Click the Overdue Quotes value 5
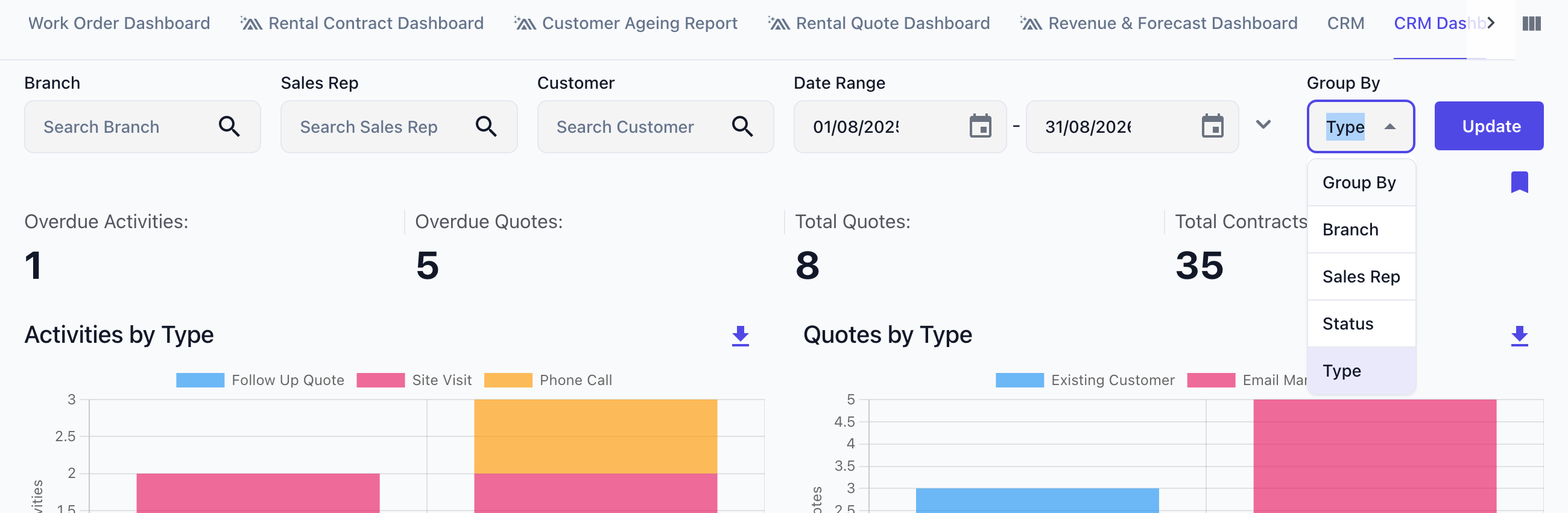Screen dimensions: 1568x513 [428, 266]
